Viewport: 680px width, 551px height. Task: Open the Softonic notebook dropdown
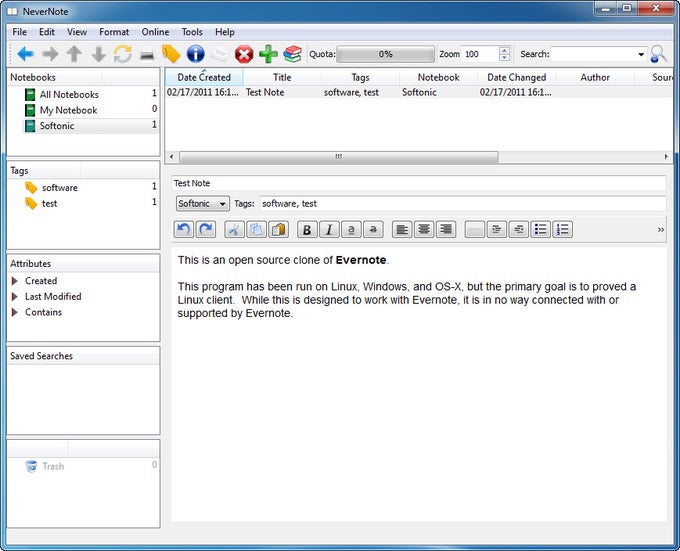[203, 203]
